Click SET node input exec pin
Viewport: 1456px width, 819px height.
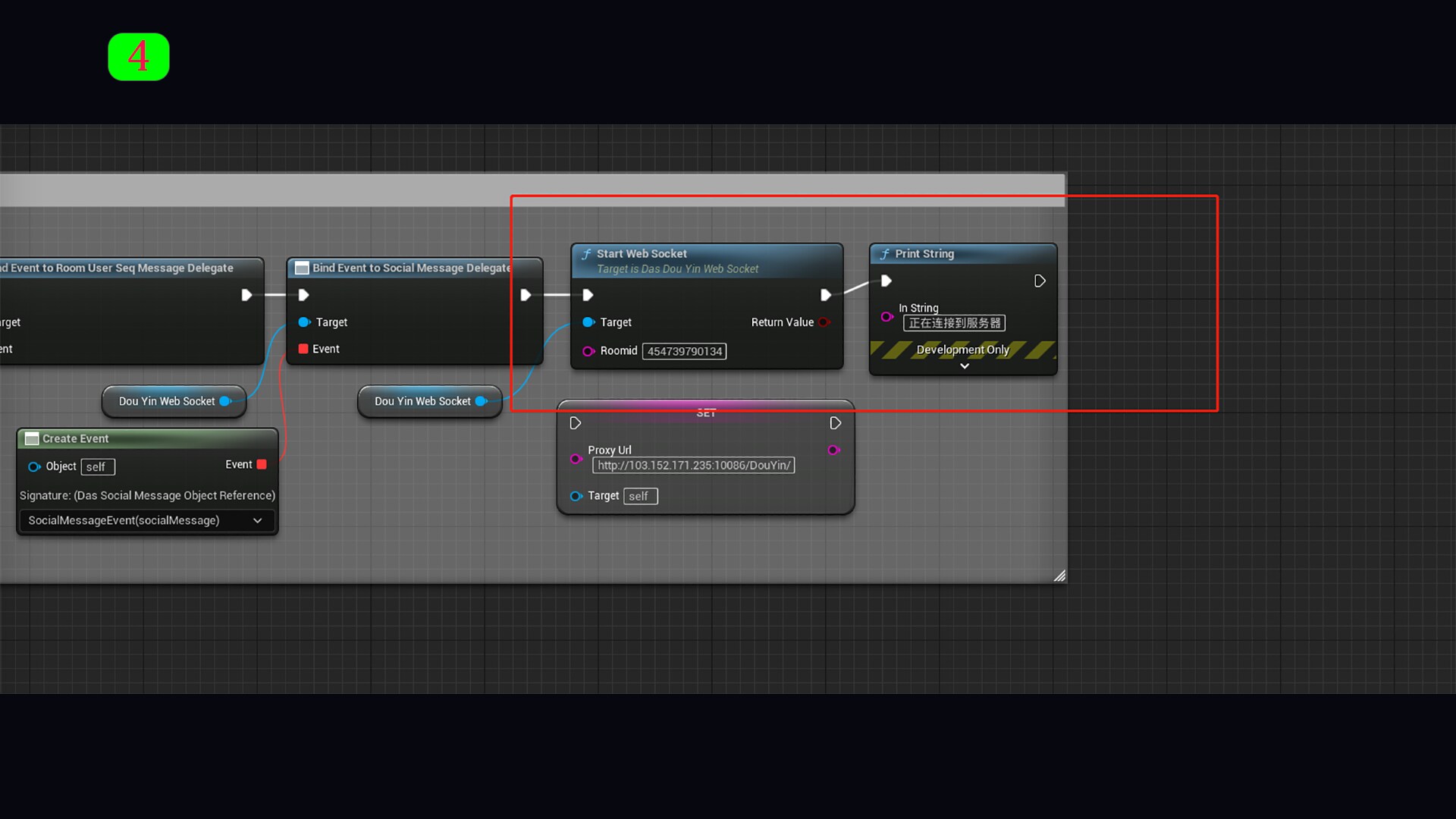[x=576, y=423]
